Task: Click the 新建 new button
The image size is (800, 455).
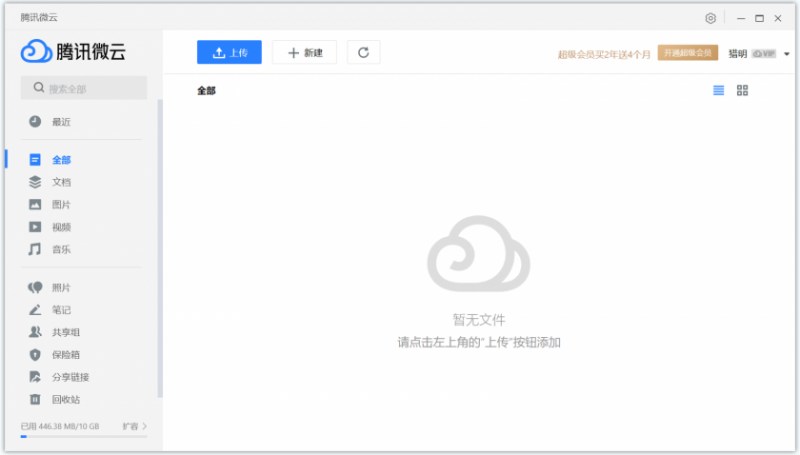Action: point(305,52)
